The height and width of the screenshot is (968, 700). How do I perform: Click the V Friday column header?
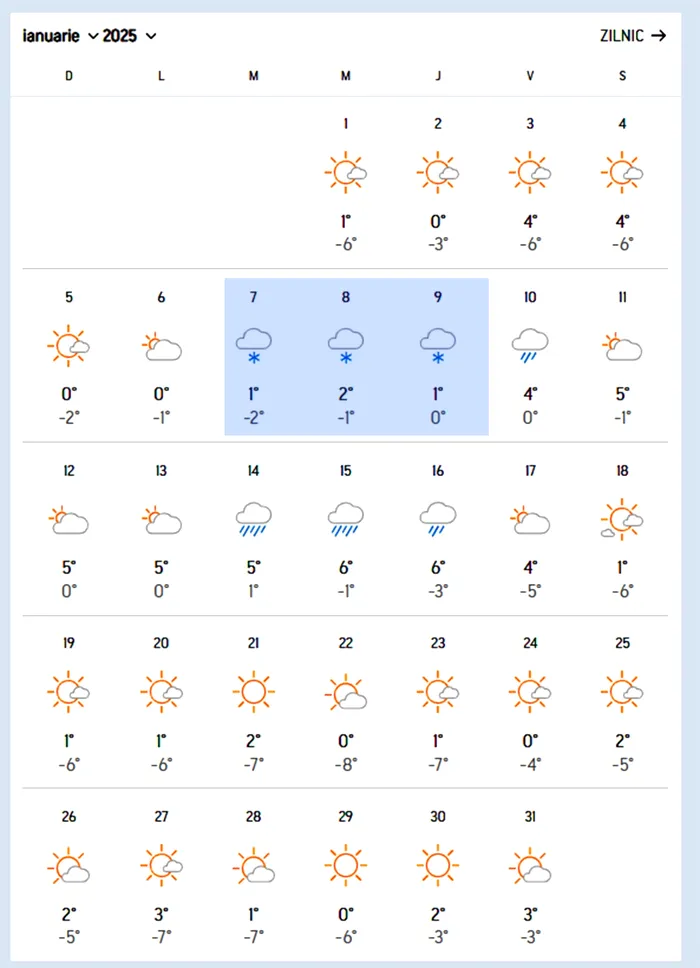530,76
